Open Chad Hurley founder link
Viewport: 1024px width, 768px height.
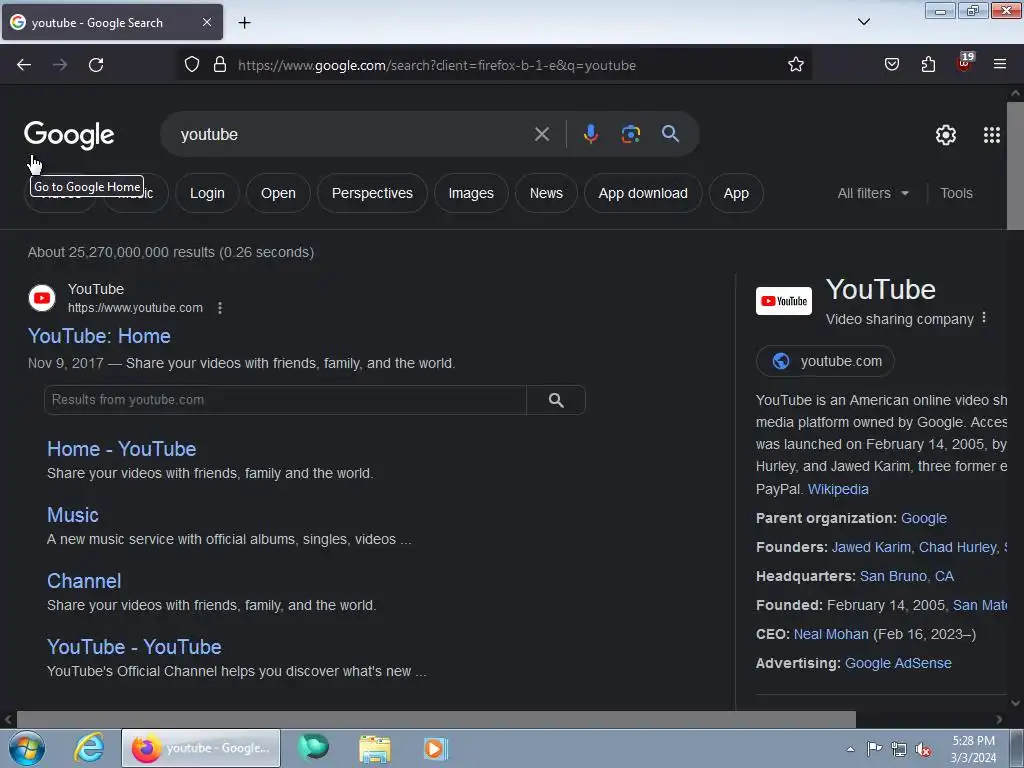coord(958,547)
